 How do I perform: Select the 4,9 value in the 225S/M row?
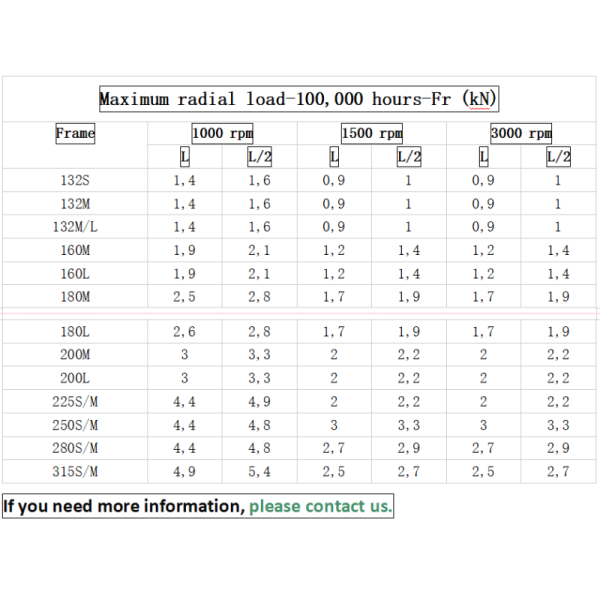259,401
